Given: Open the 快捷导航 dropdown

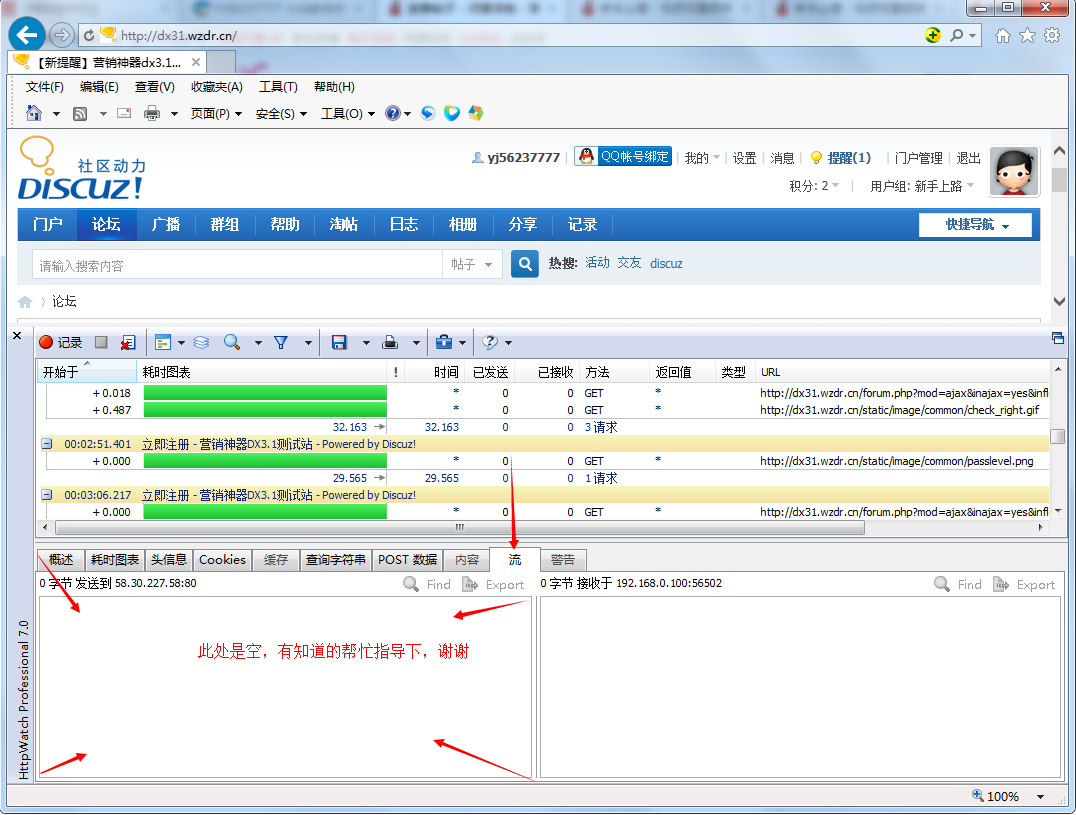Looking at the screenshot, I should [x=975, y=224].
